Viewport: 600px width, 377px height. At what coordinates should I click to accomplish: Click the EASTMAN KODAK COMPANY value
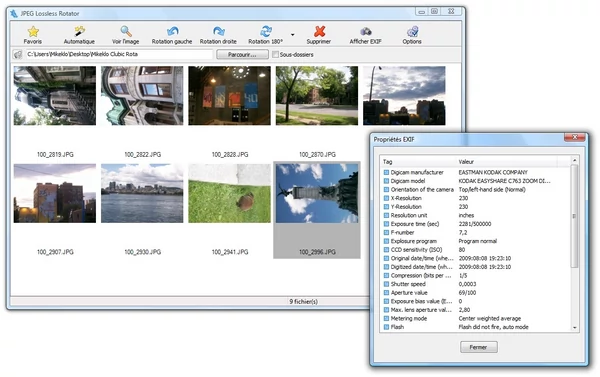[x=493, y=172]
